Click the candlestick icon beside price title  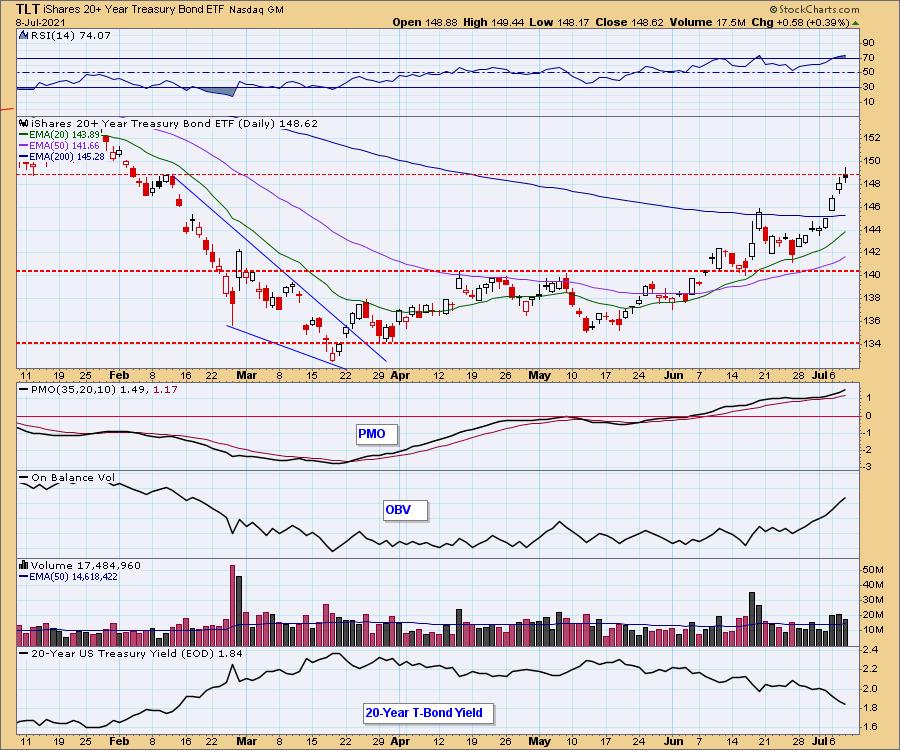[x=24, y=123]
